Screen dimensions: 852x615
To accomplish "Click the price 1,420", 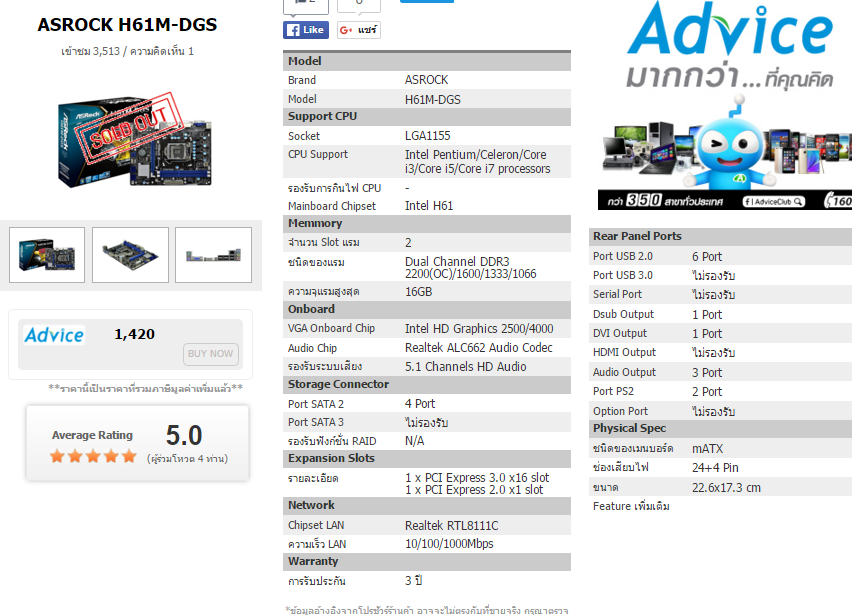I will click(134, 334).
